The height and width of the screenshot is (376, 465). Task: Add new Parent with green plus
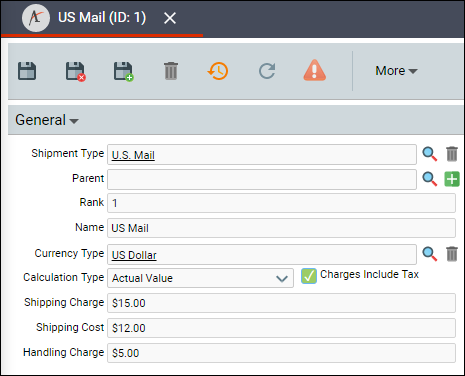(x=452, y=179)
